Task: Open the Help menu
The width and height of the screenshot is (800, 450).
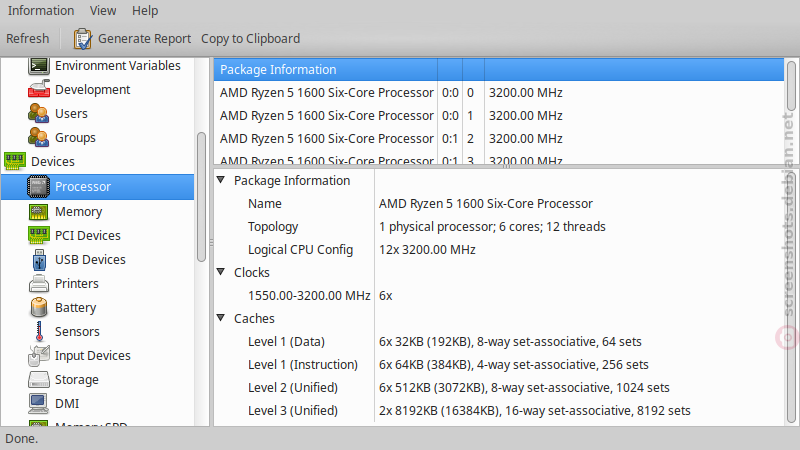Action: [145, 11]
